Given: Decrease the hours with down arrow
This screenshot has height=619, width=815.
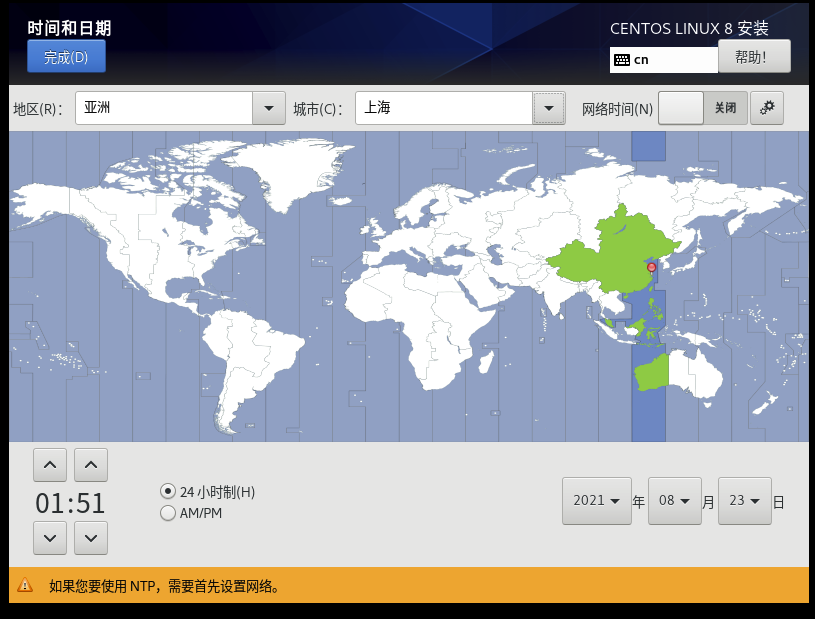Looking at the screenshot, I should point(50,538).
